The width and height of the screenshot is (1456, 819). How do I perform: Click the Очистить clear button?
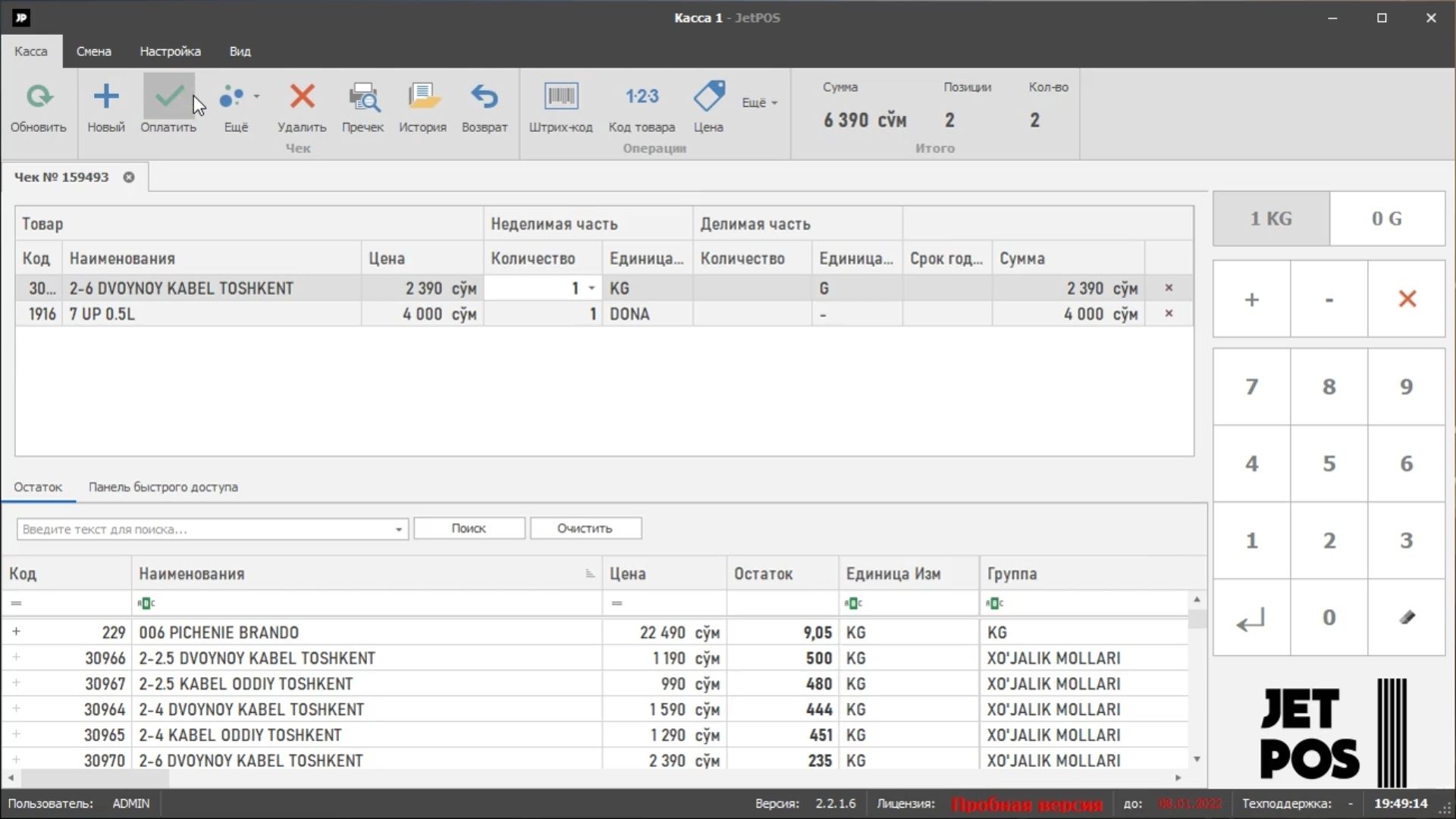(585, 529)
